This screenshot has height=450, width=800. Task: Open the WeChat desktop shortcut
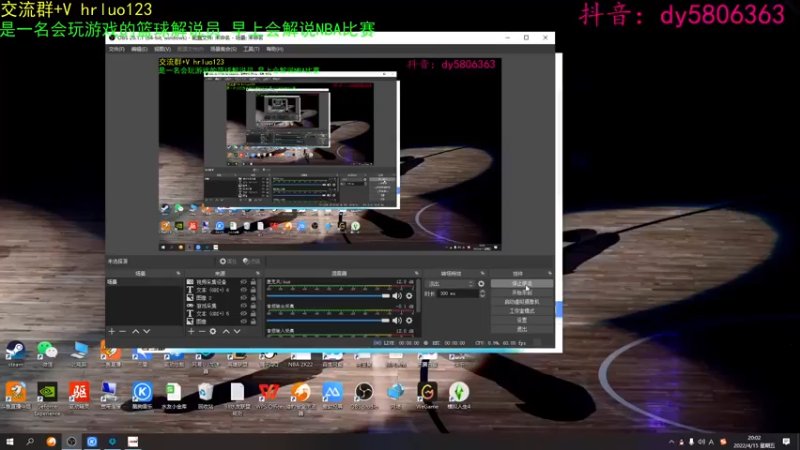[x=47, y=353]
